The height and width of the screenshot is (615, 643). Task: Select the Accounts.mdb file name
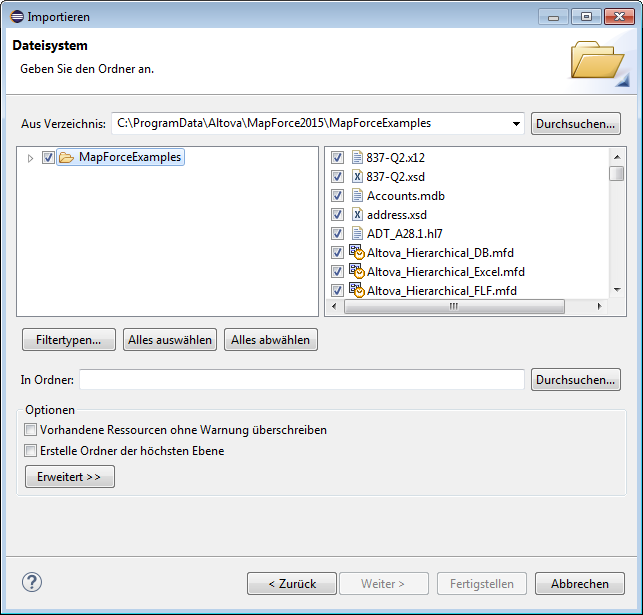pos(406,196)
